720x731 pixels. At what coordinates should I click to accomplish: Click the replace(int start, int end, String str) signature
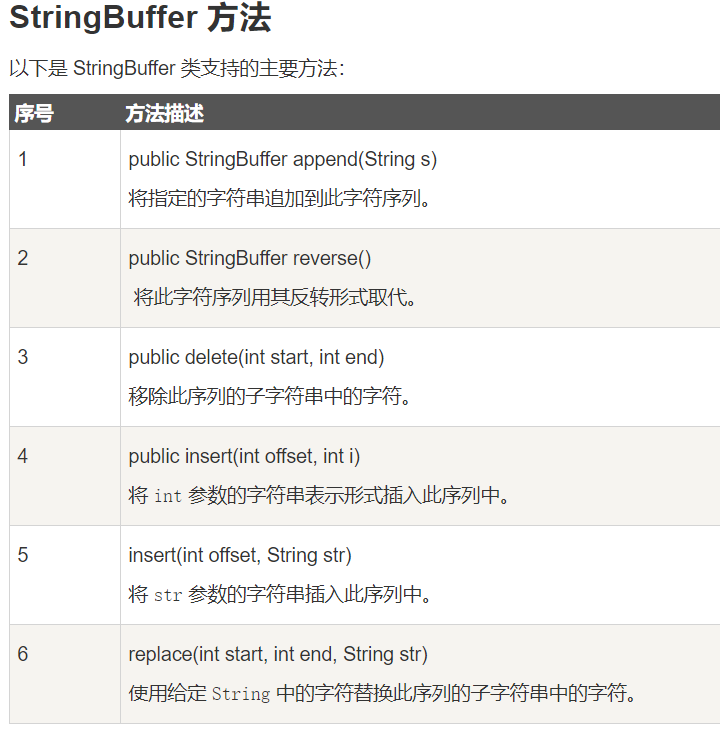[x=278, y=654]
